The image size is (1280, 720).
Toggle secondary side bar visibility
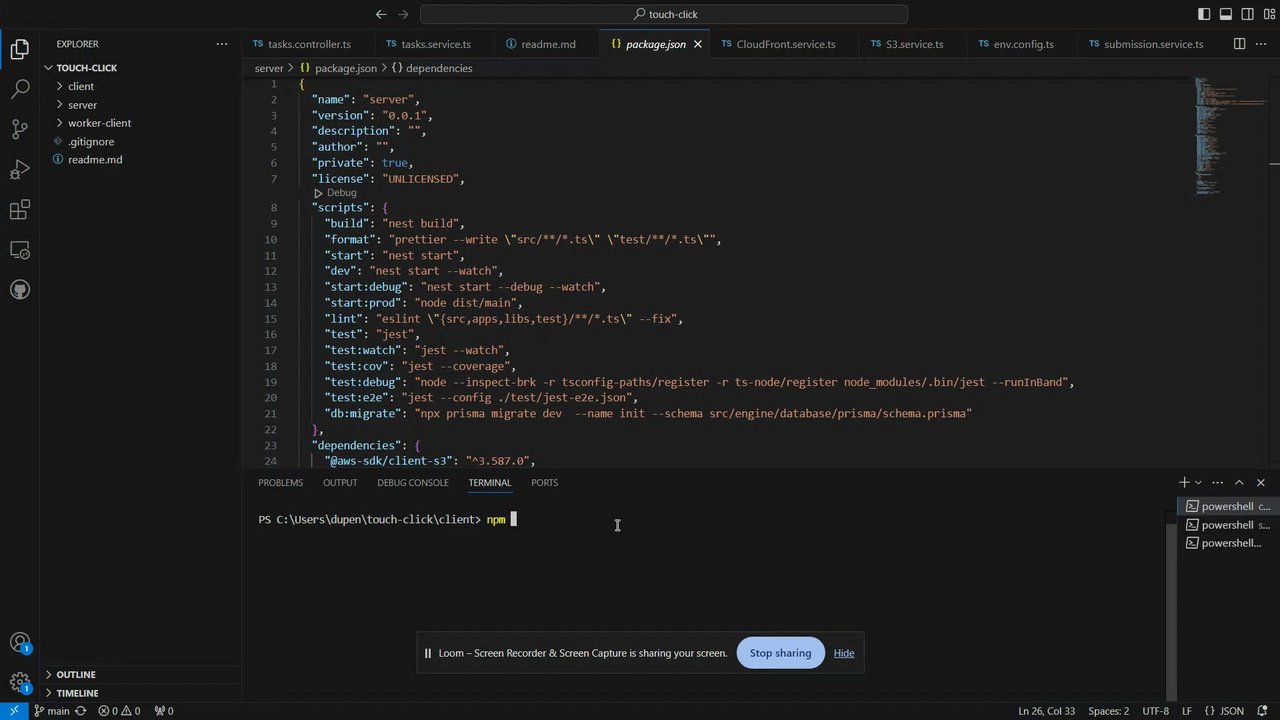(x=1248, y=14)
